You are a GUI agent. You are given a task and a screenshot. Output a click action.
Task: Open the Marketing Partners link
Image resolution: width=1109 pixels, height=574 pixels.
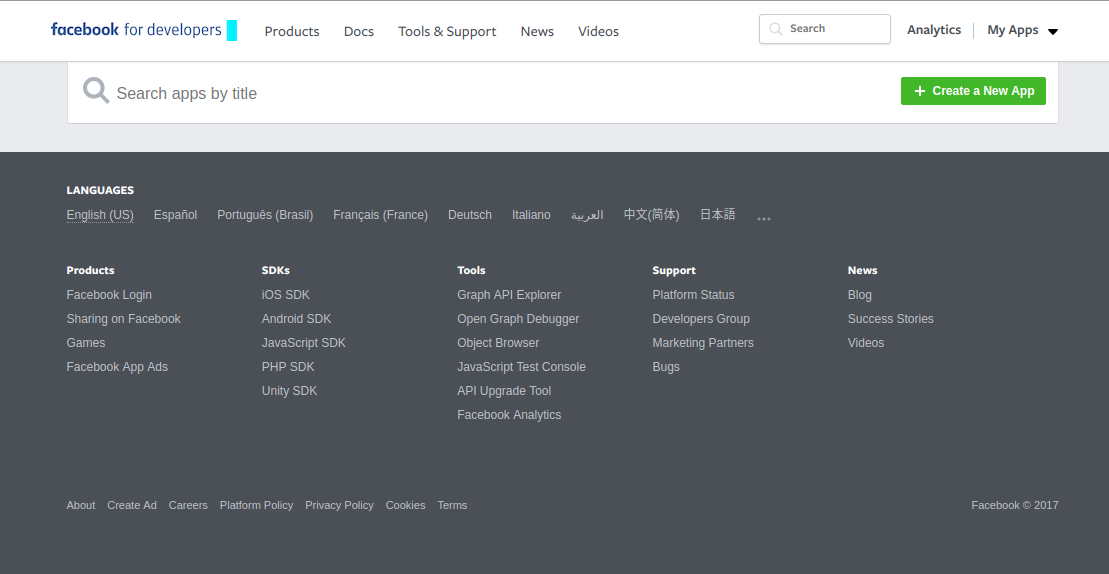coord(703,343)
